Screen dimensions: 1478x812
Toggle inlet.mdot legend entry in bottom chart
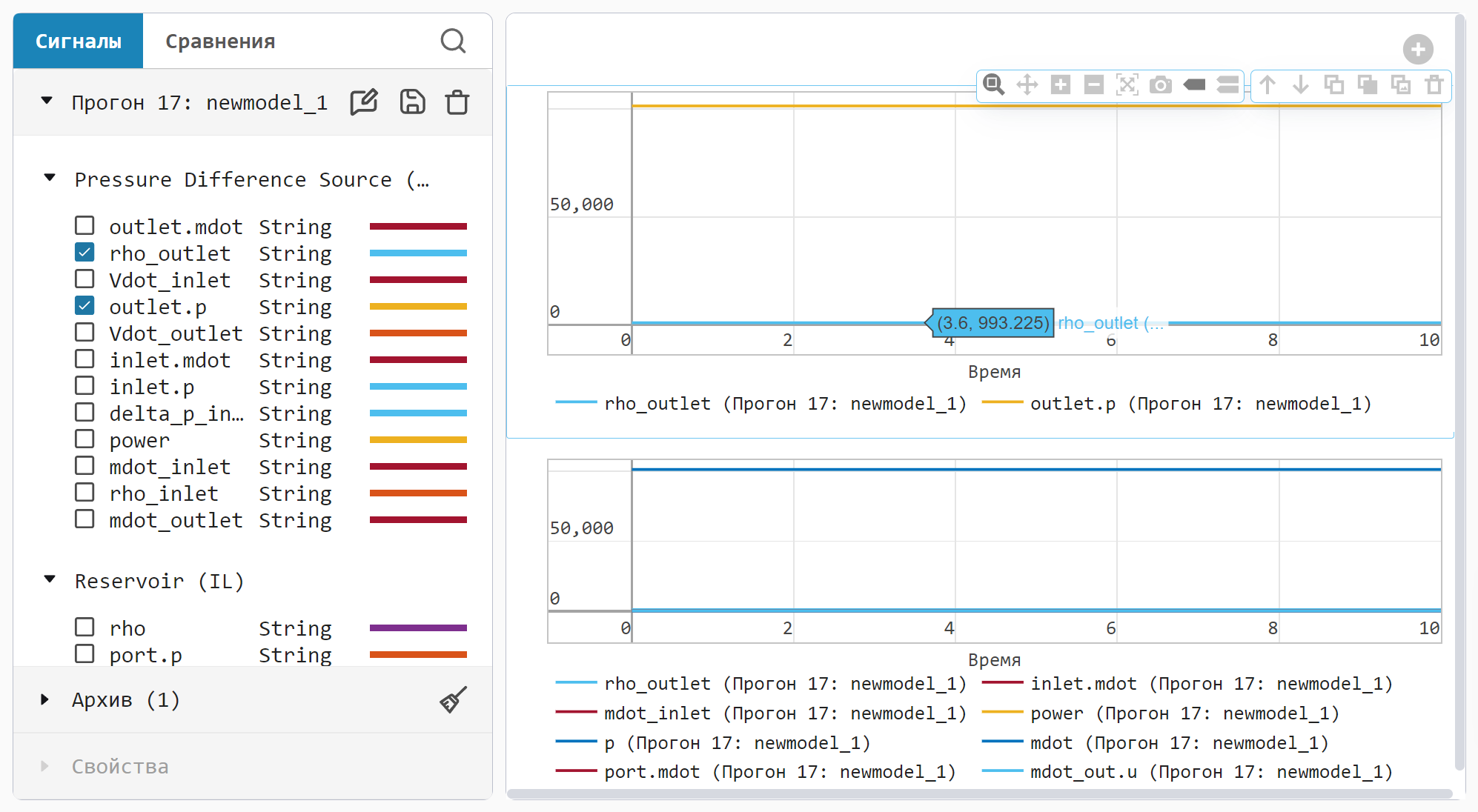[x=1187, y=684]
